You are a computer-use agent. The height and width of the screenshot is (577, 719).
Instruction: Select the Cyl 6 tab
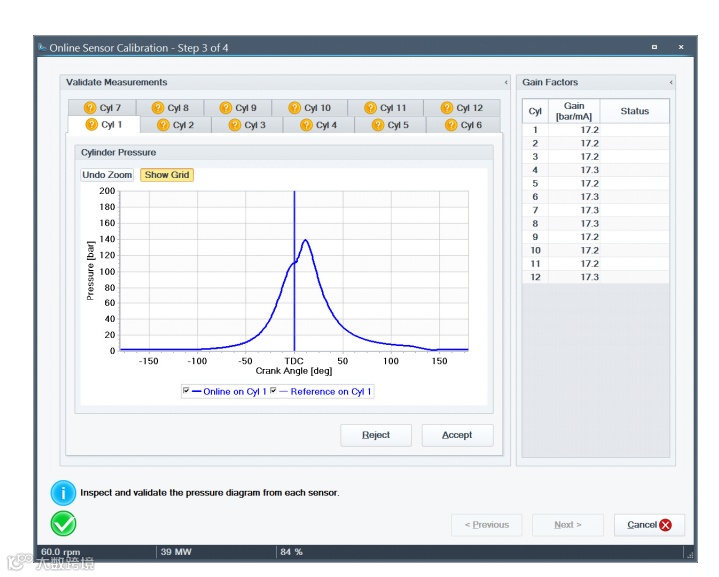point(463,125)
